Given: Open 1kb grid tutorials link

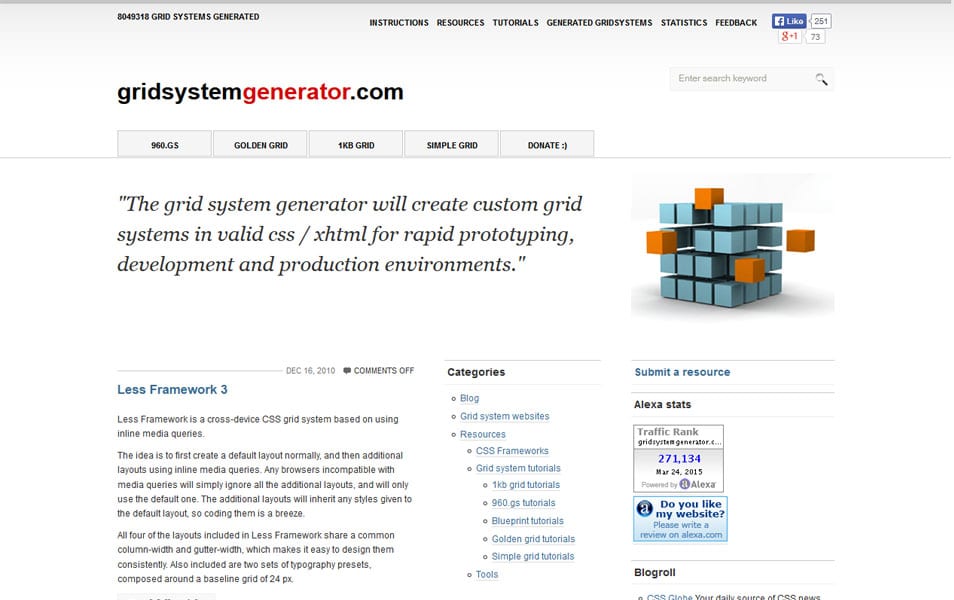Looking at the screenshot, I should pyautogui.click(x=526, y=485).
